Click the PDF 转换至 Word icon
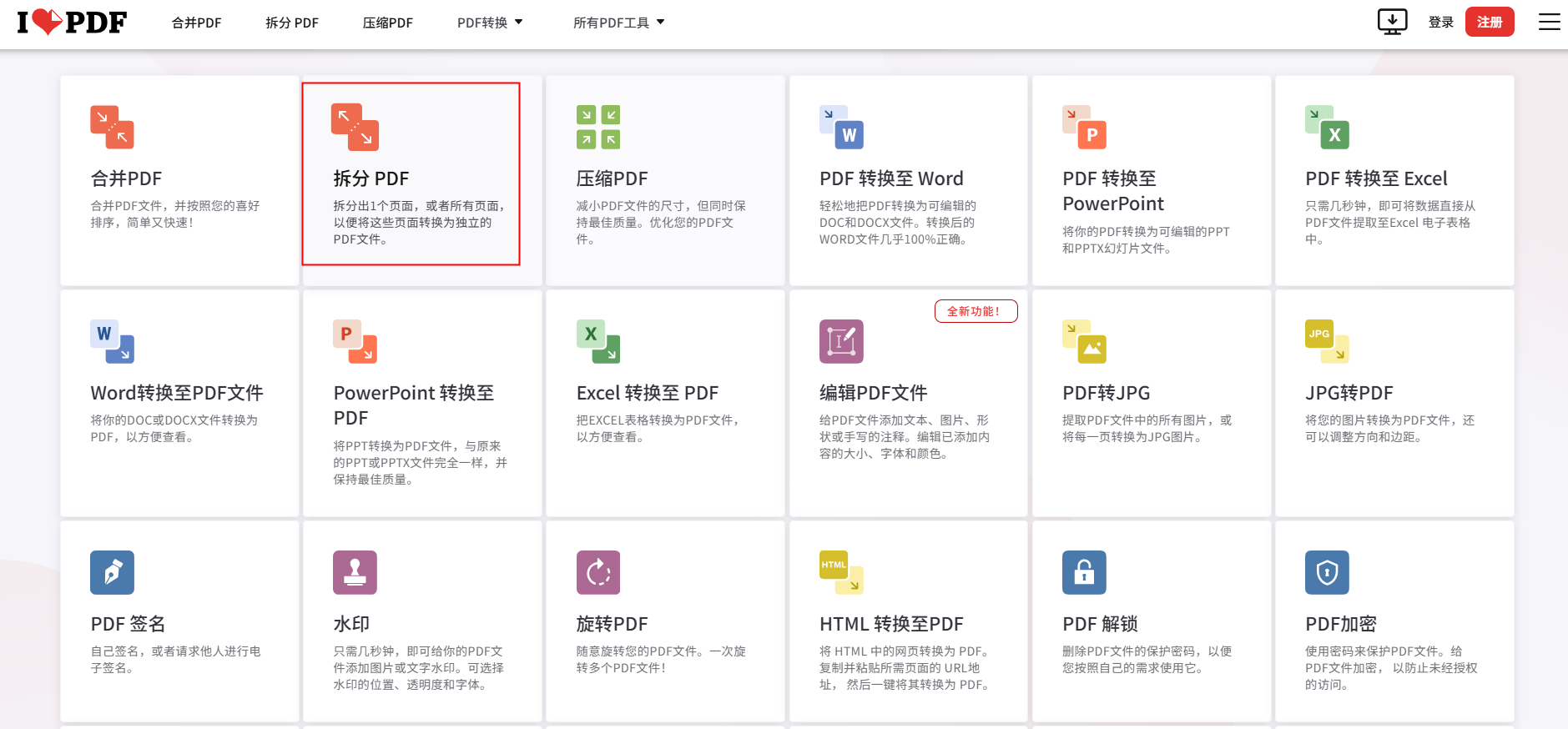 point(841,128)
